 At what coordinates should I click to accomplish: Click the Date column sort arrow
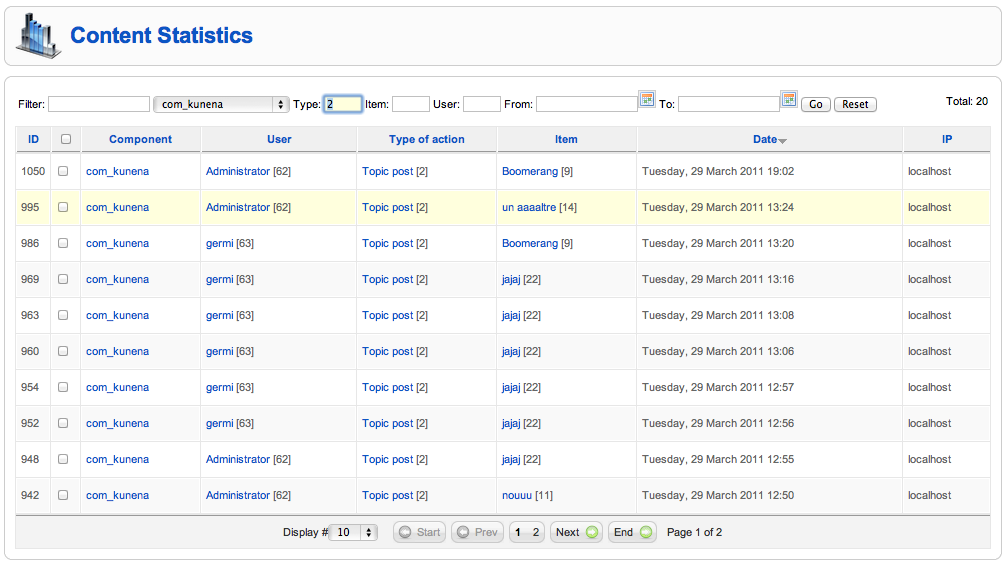[782, 141]
